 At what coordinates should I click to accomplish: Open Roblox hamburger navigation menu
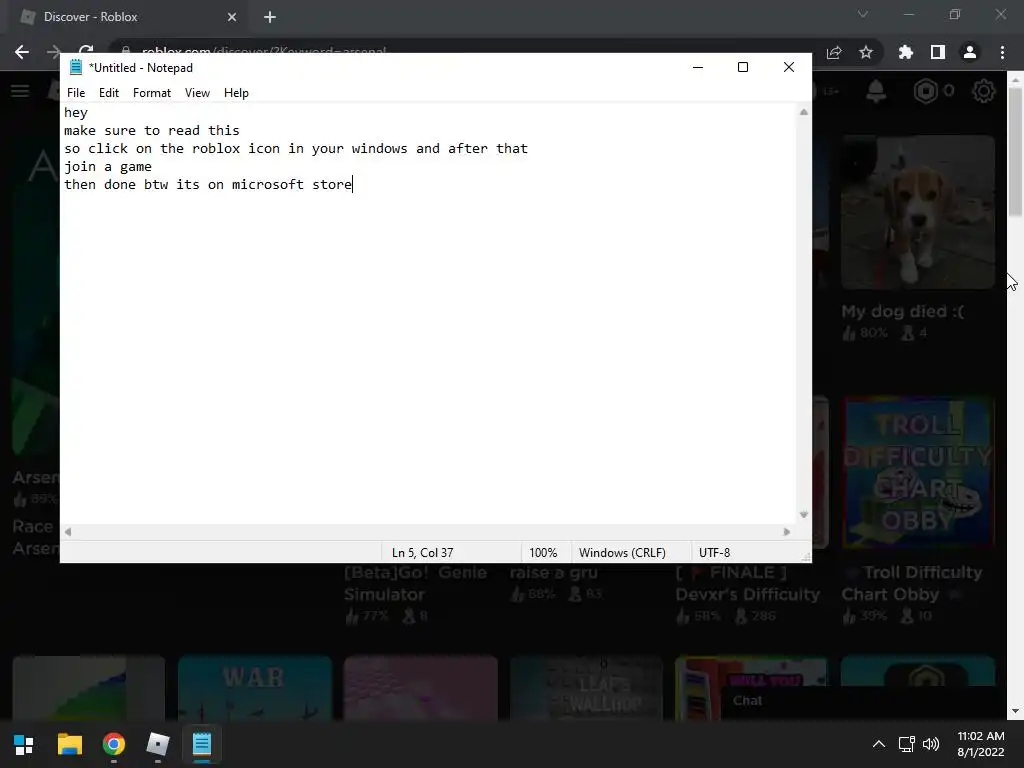point(20,91)
